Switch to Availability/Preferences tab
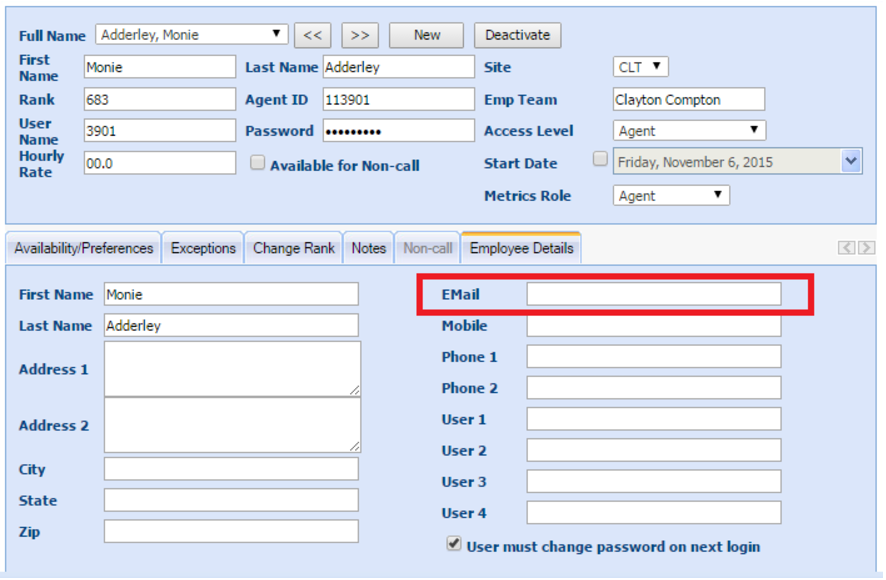Viewport: 886px width, 580px height. (84, 248)
